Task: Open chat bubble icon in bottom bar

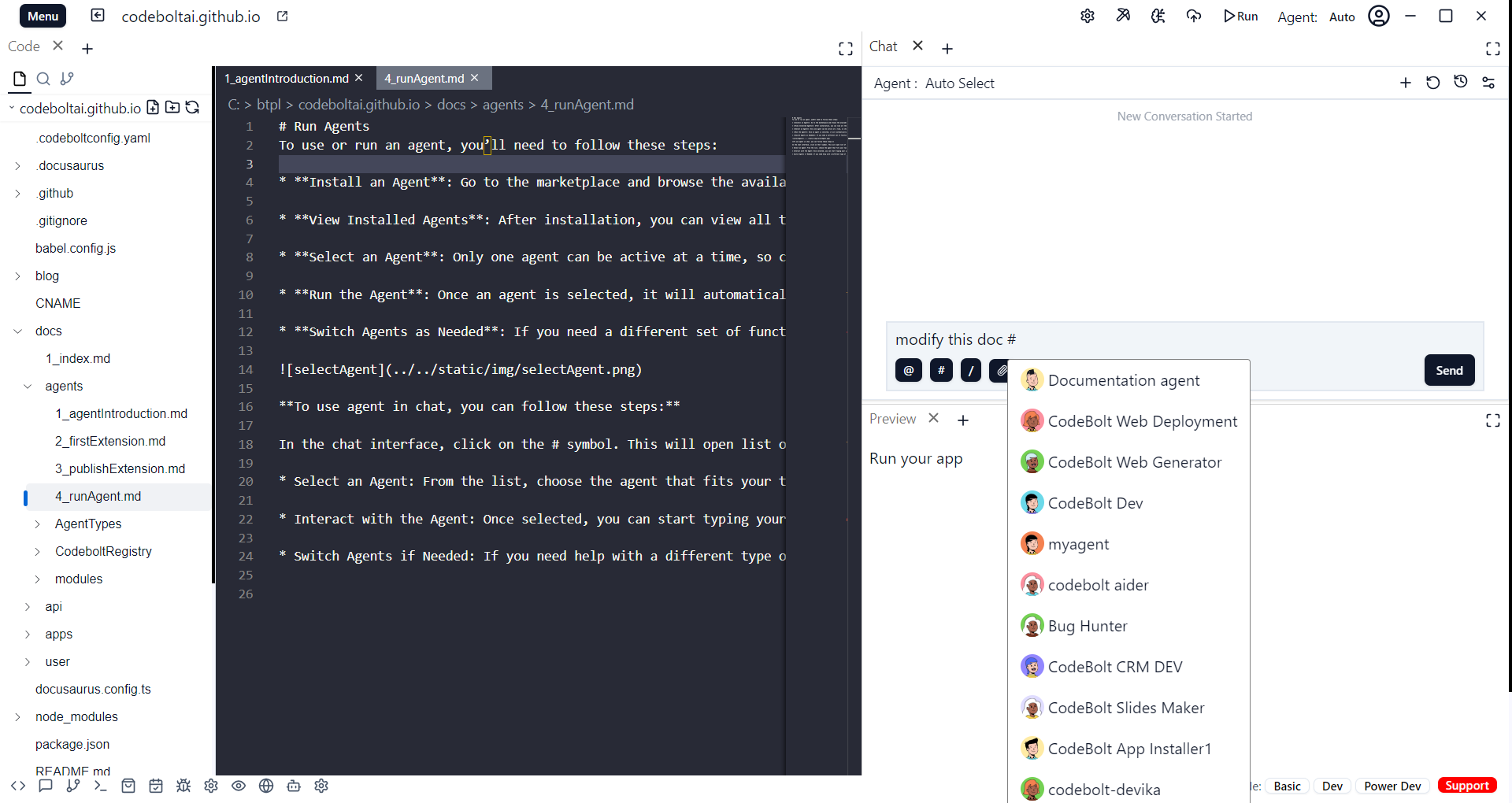Action: 46,786
